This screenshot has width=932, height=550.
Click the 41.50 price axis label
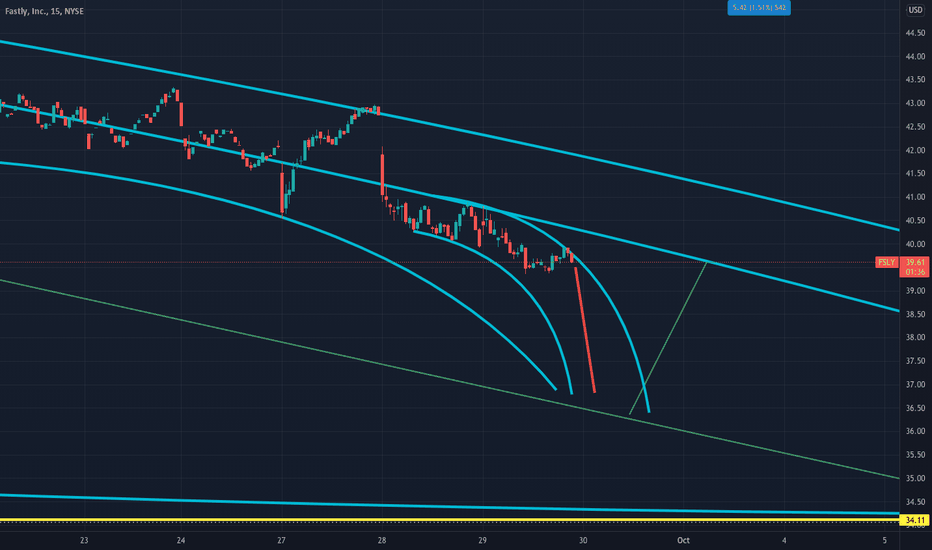(x=915, y=174)
